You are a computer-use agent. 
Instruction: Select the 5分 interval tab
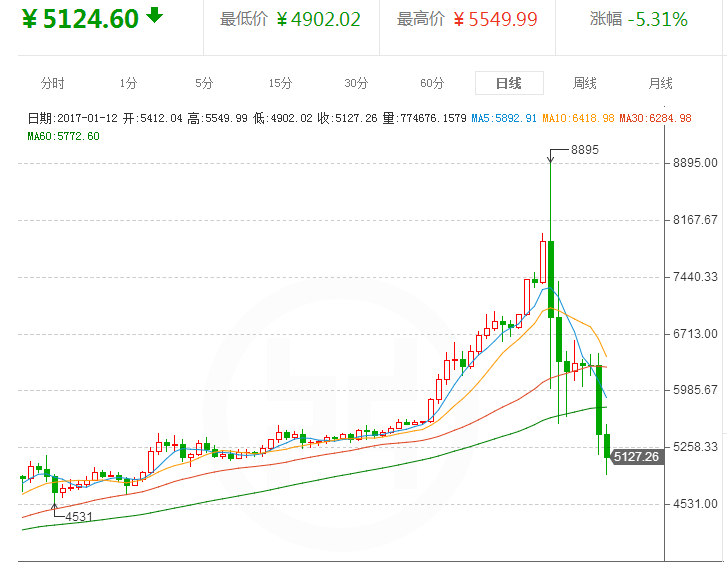[204, 83]
